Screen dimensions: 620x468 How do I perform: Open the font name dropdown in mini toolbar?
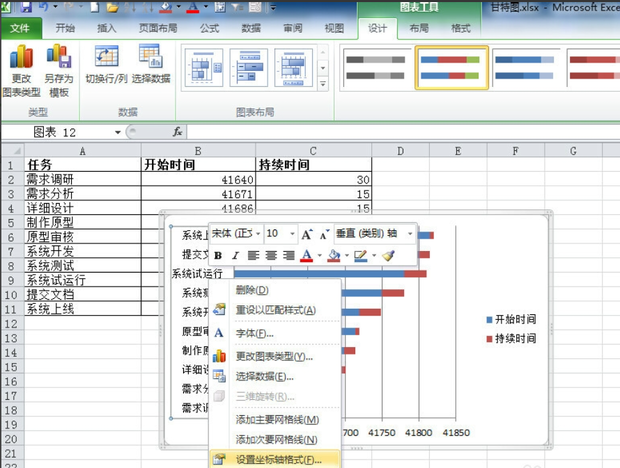(x=258, y=234)
